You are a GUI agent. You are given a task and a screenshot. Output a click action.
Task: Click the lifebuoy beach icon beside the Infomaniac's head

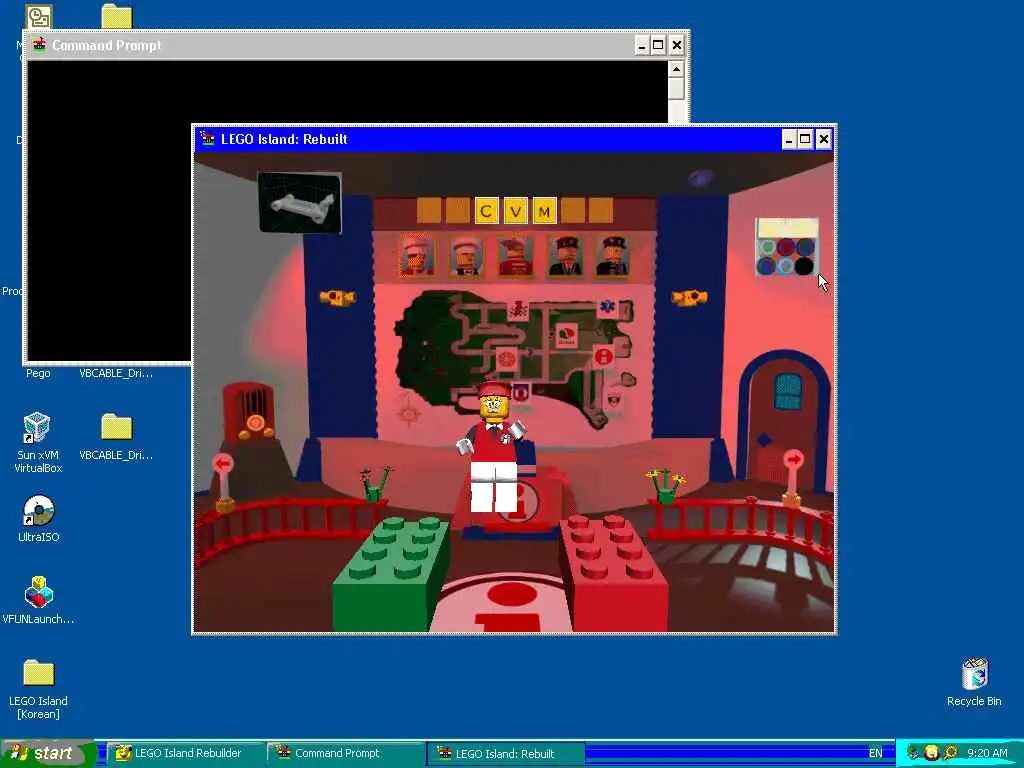point(520,392)
